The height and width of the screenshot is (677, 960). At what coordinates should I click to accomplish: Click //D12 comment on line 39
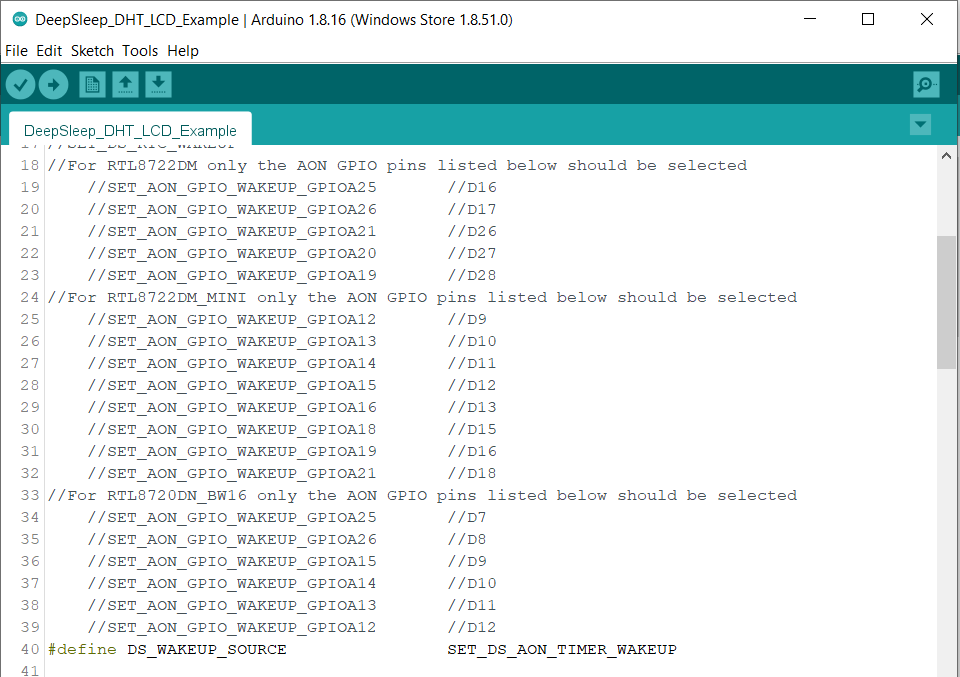click(x=472, y=627)
